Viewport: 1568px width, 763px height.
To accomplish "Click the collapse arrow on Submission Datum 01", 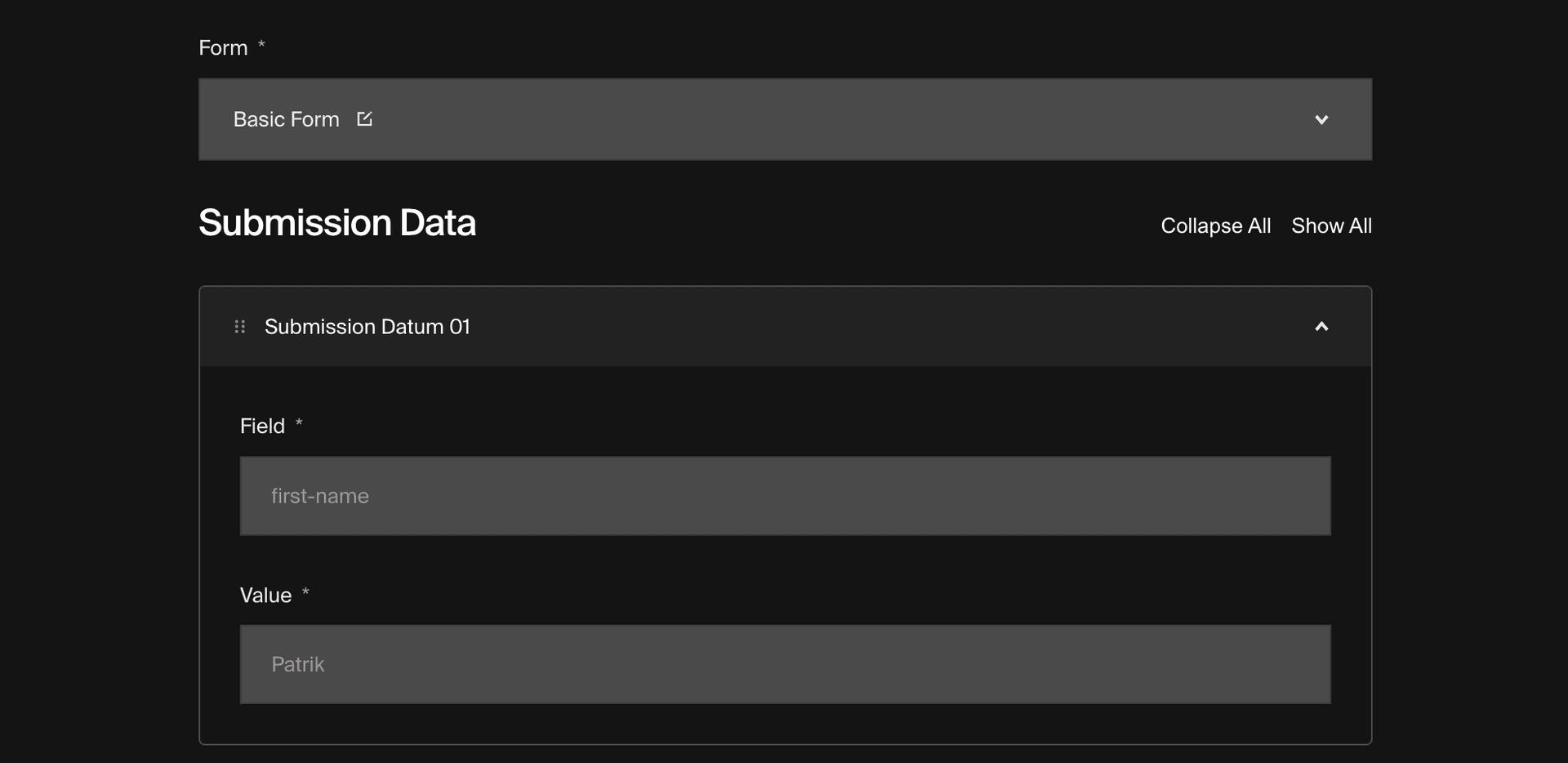I will 1322,326.
